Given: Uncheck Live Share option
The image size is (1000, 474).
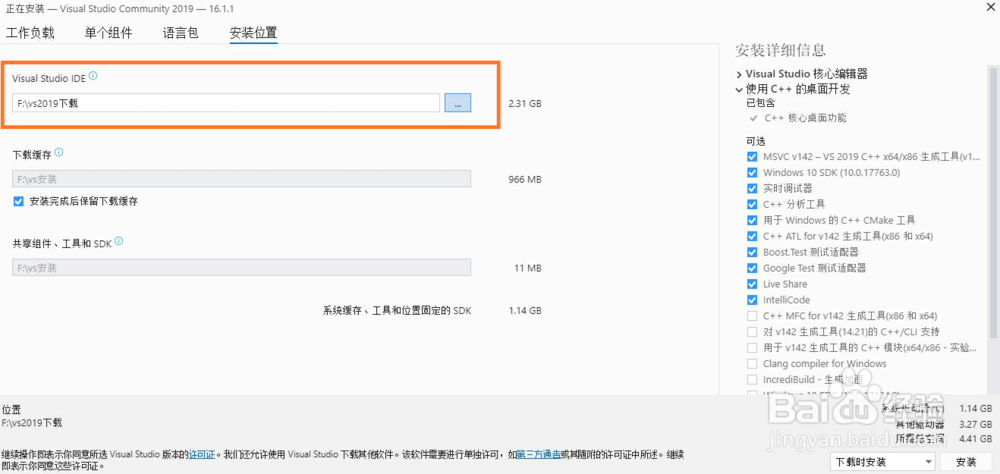Looking at the screenshot, I should coord(751,284).
